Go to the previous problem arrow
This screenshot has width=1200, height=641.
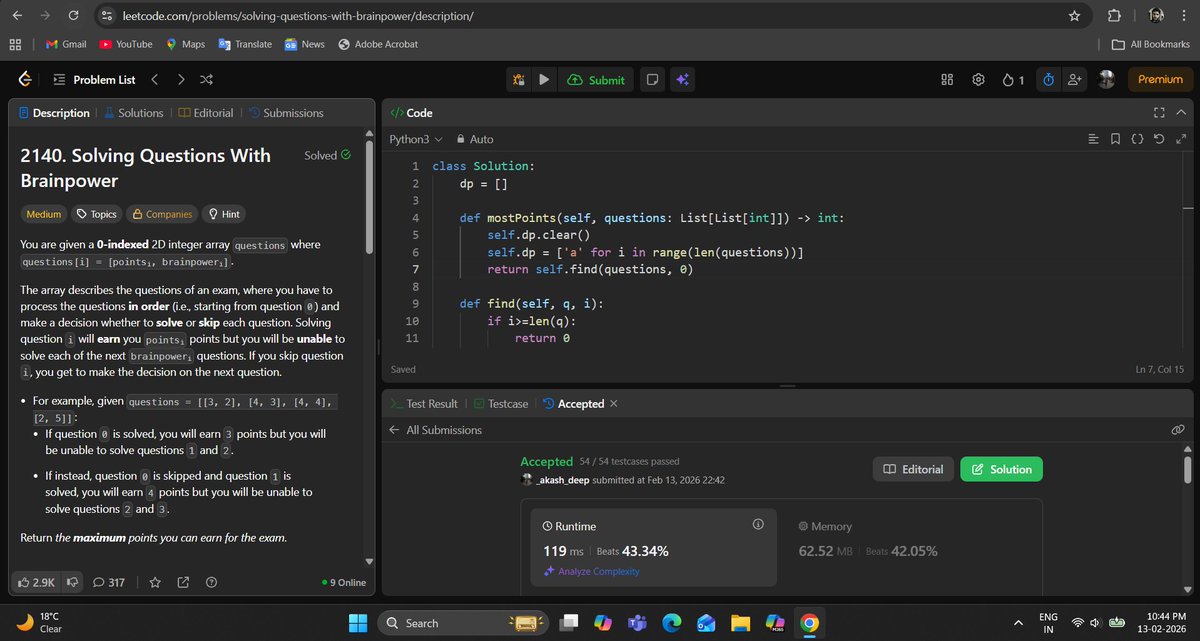(154, 80)
